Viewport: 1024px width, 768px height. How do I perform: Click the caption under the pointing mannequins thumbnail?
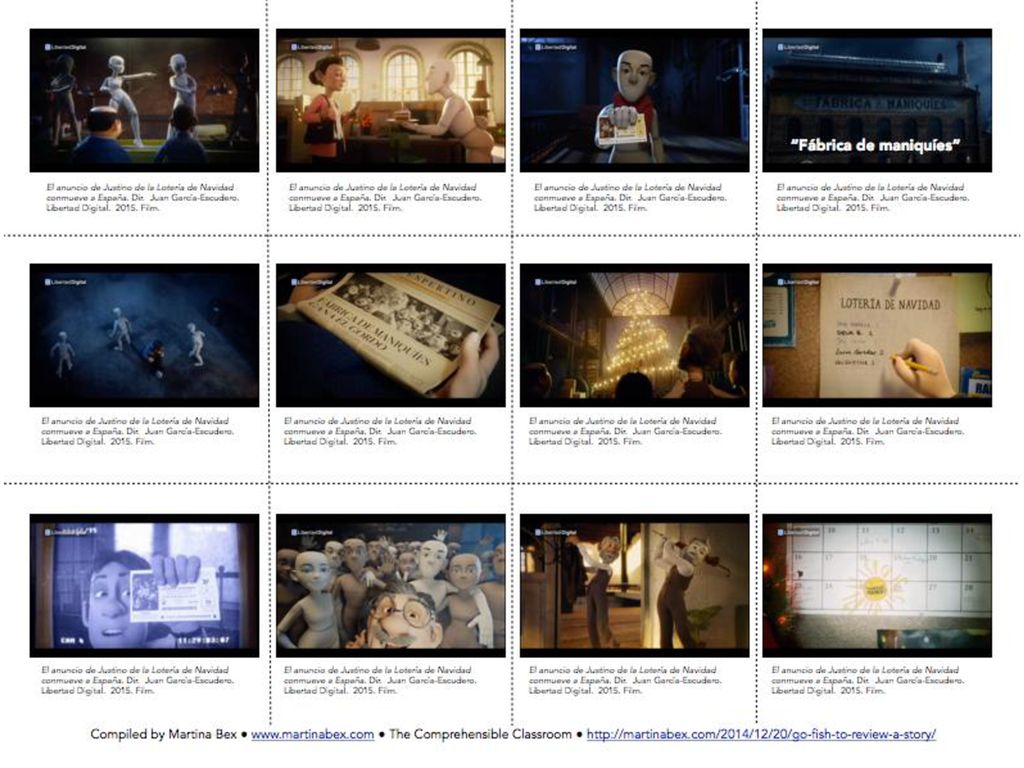pos(142,197)
